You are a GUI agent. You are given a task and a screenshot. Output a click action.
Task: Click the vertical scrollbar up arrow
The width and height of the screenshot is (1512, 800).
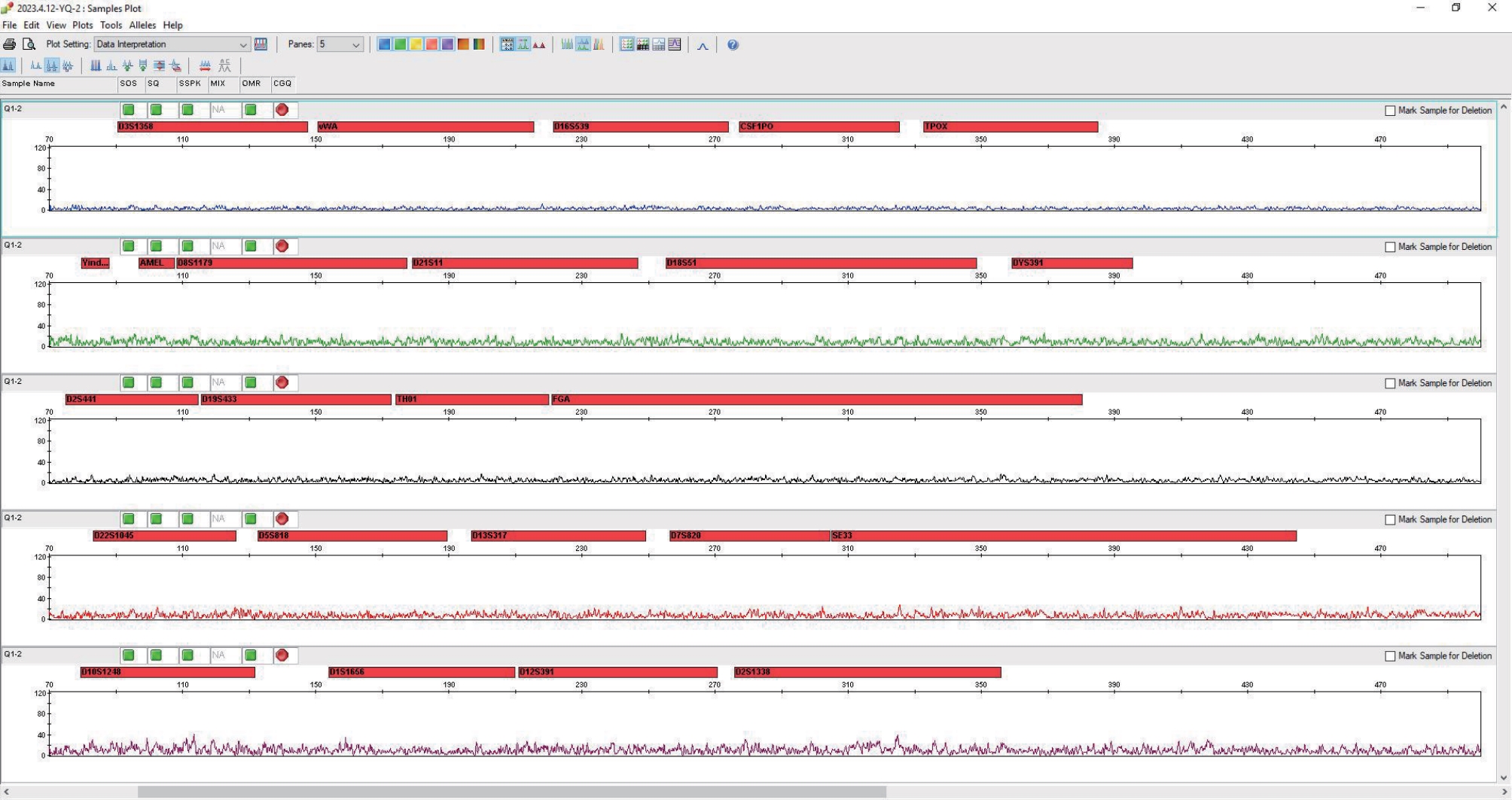tap(1504, 108)
